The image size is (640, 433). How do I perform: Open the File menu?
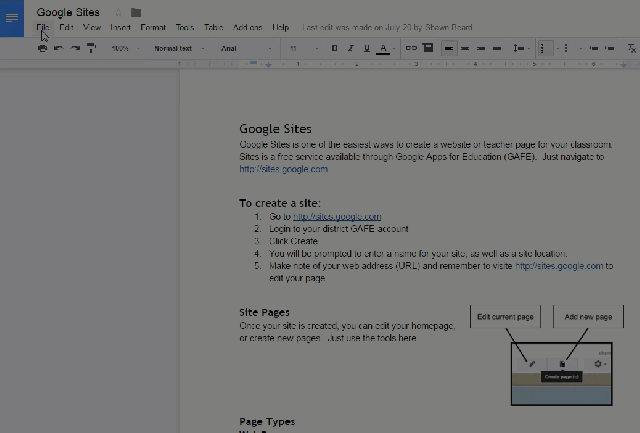tap(43, 28)
